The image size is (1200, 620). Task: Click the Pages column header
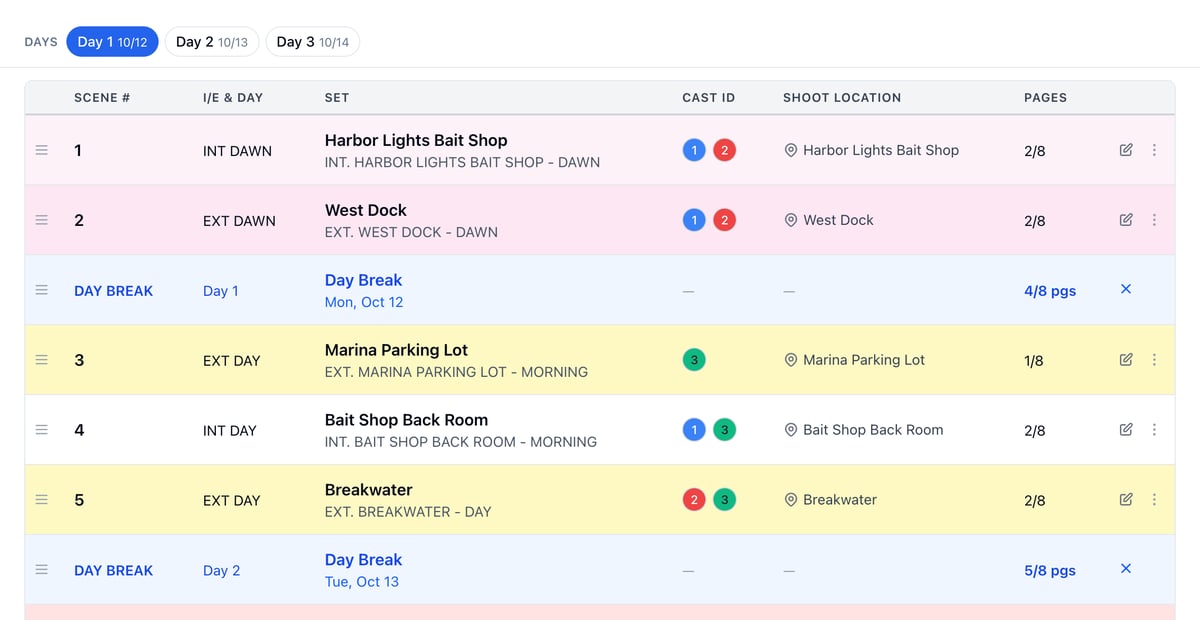pyautogui.click(x=1045, y=98)
